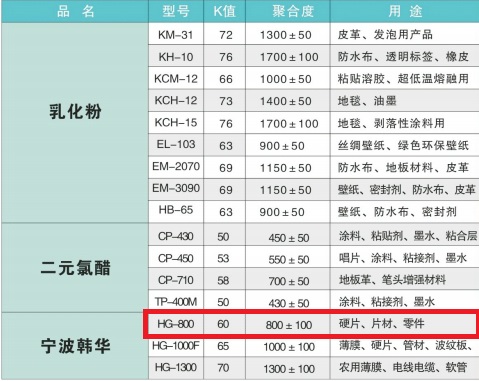Click K value 69 in EM-2070 row
The width and height of the screenshot is (479, 381).
[226, 168]
